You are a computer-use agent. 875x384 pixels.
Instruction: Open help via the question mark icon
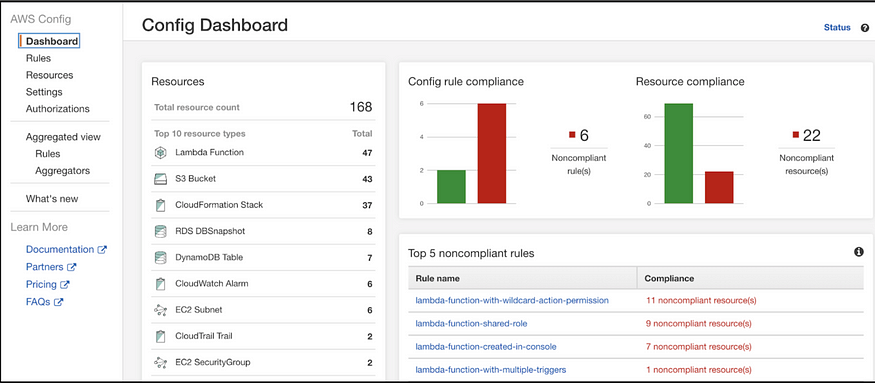click(865, 28)
